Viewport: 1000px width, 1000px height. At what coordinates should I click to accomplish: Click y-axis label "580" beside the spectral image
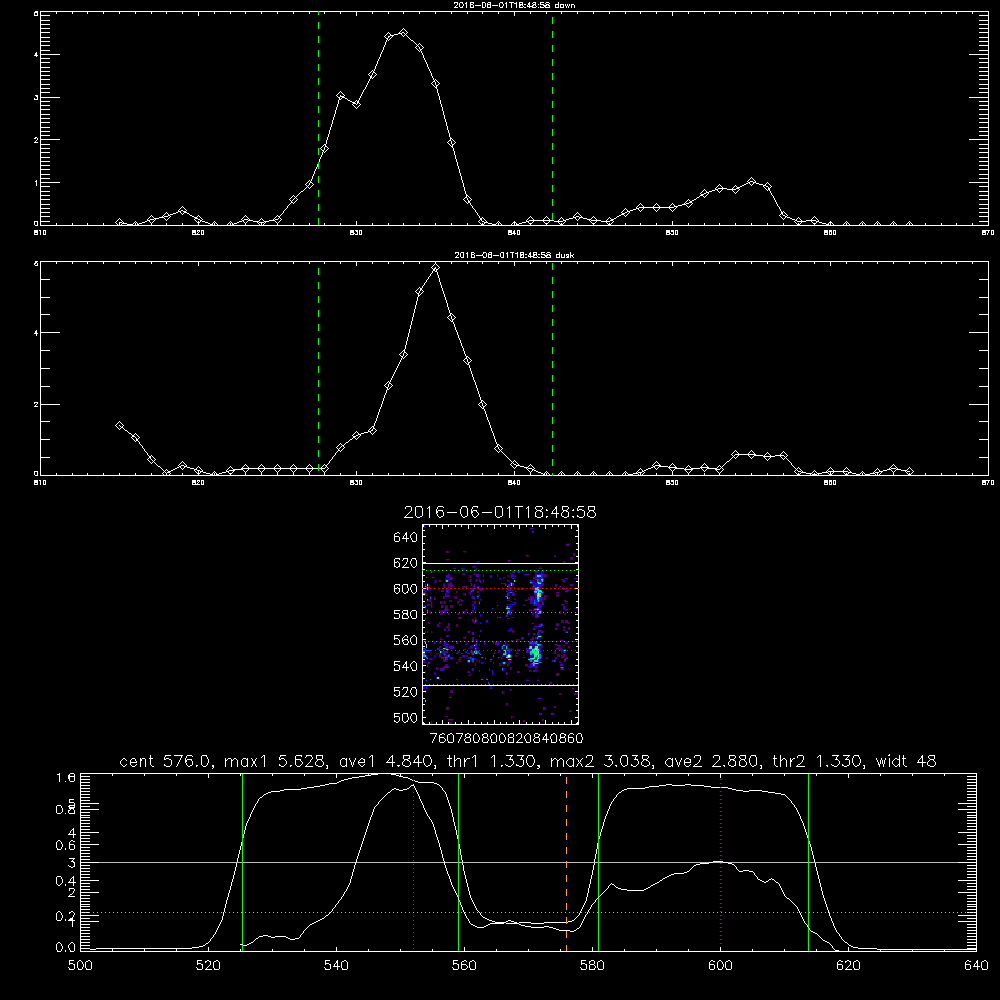click(x=406, y=615)
